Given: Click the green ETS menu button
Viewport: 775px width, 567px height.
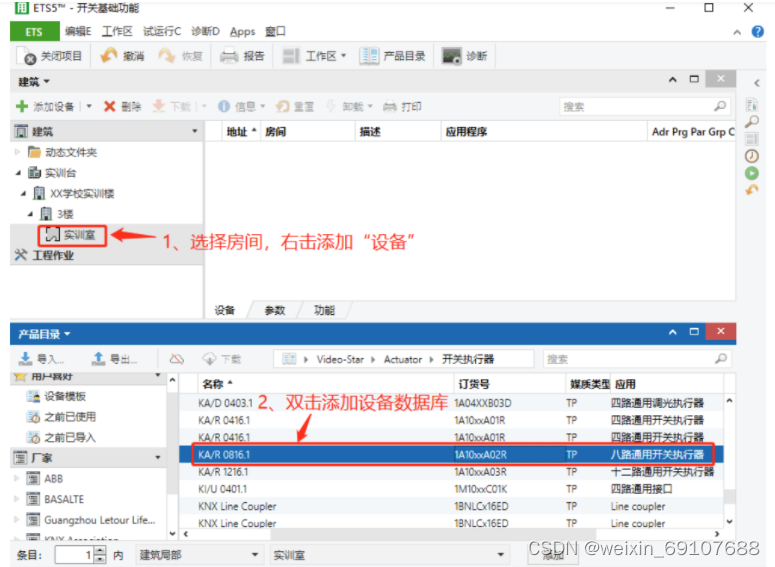Looking at the screenshot, I should tap(34, 32).
